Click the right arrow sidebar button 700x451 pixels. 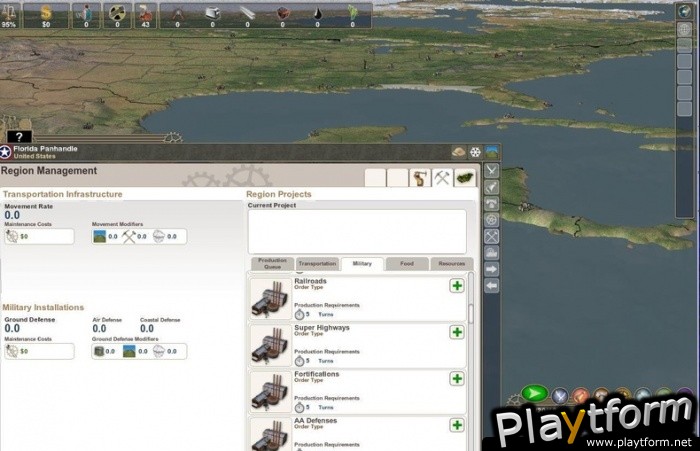[x=492, y=269]
